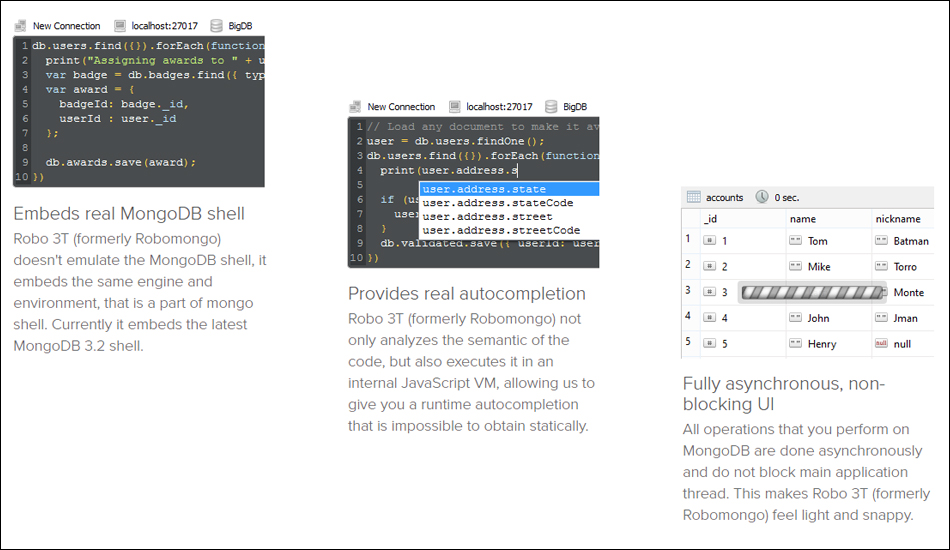
Task: Click the _id type icon in row 1
Action: [x=709, y=240]
